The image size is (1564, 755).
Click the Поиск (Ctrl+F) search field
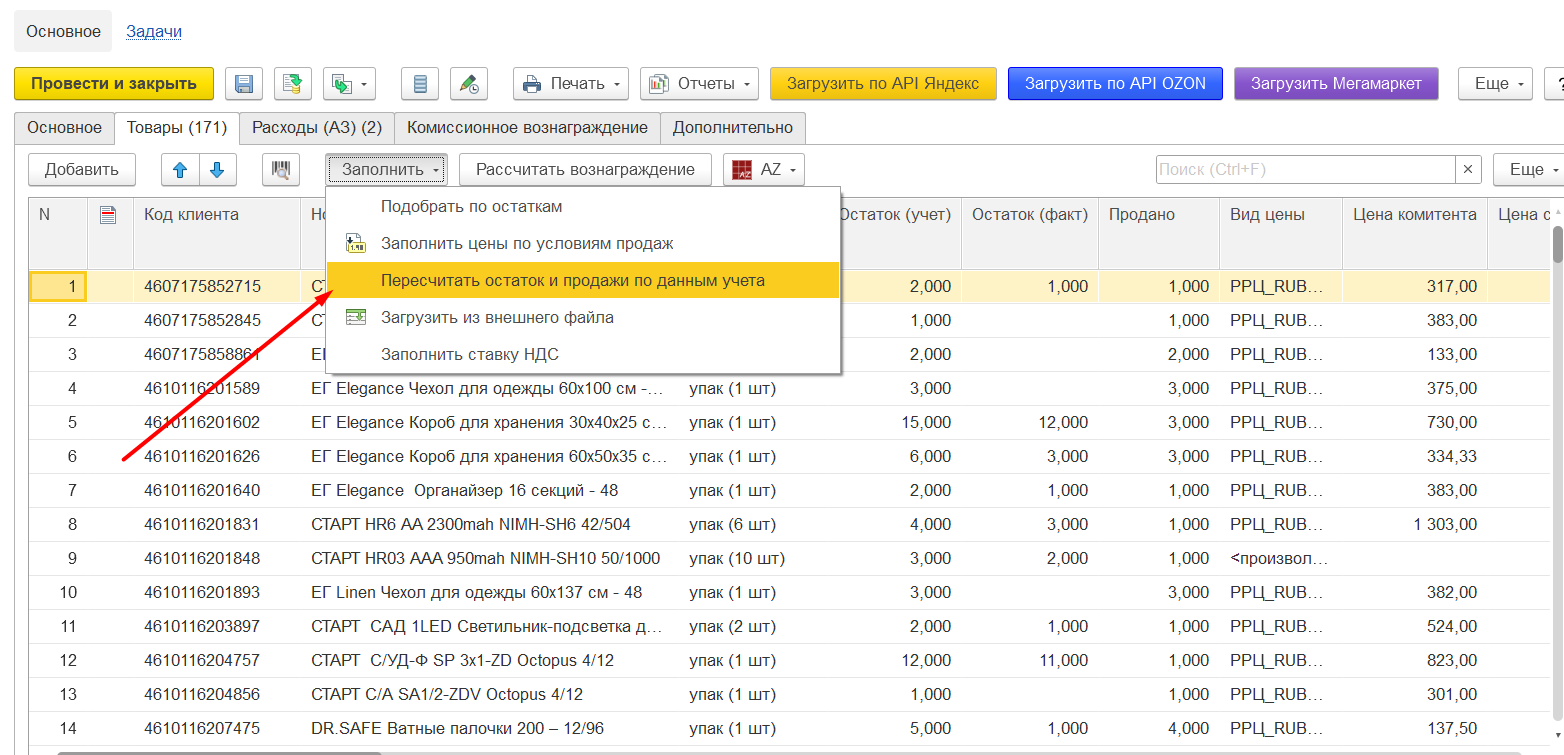coord(1304,170)
